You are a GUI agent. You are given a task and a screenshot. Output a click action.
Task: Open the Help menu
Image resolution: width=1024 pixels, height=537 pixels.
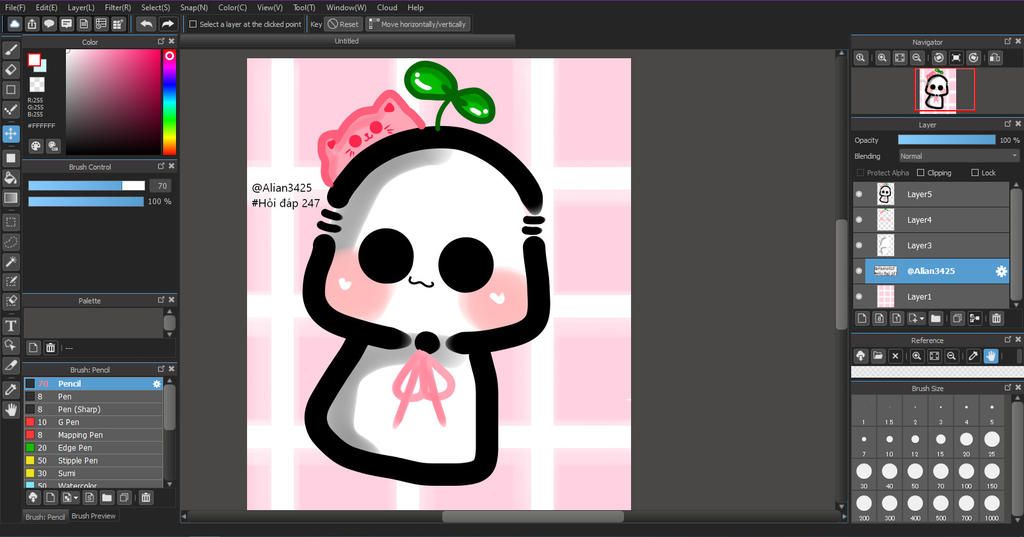pyautogui.click(x=415, y=7)
